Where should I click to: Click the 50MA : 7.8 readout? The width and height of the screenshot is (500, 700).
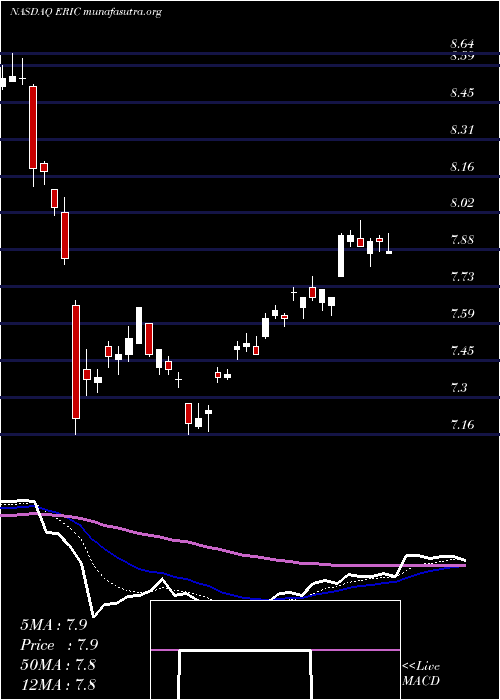58,665
